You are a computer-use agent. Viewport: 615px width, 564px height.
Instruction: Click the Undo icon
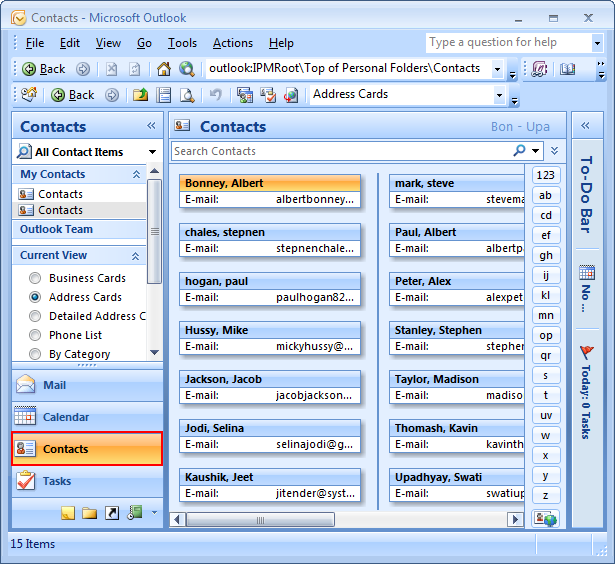tap(215, 95)
